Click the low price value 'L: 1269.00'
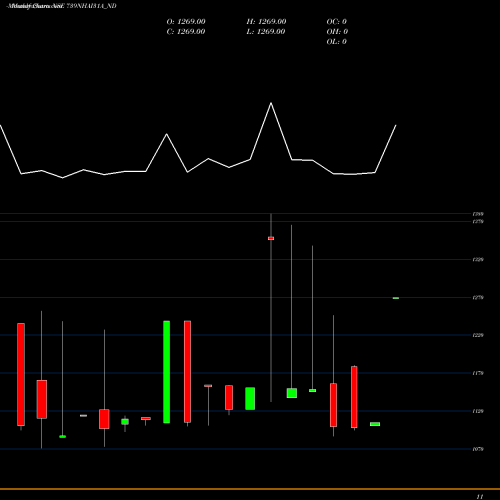 click(266, 32)
